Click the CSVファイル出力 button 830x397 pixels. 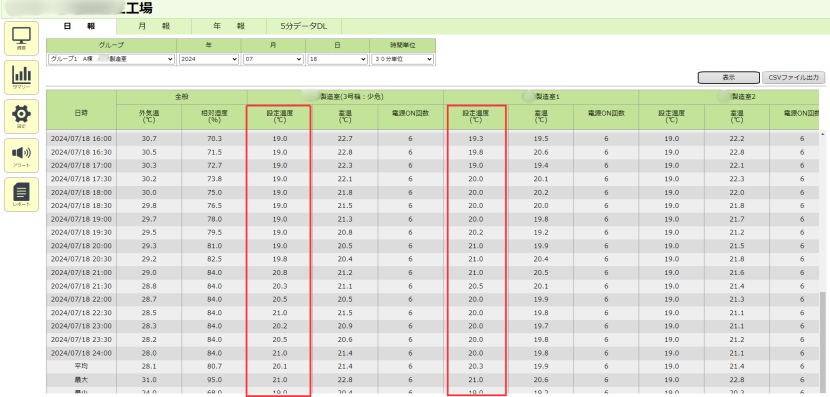coord(793,77)
